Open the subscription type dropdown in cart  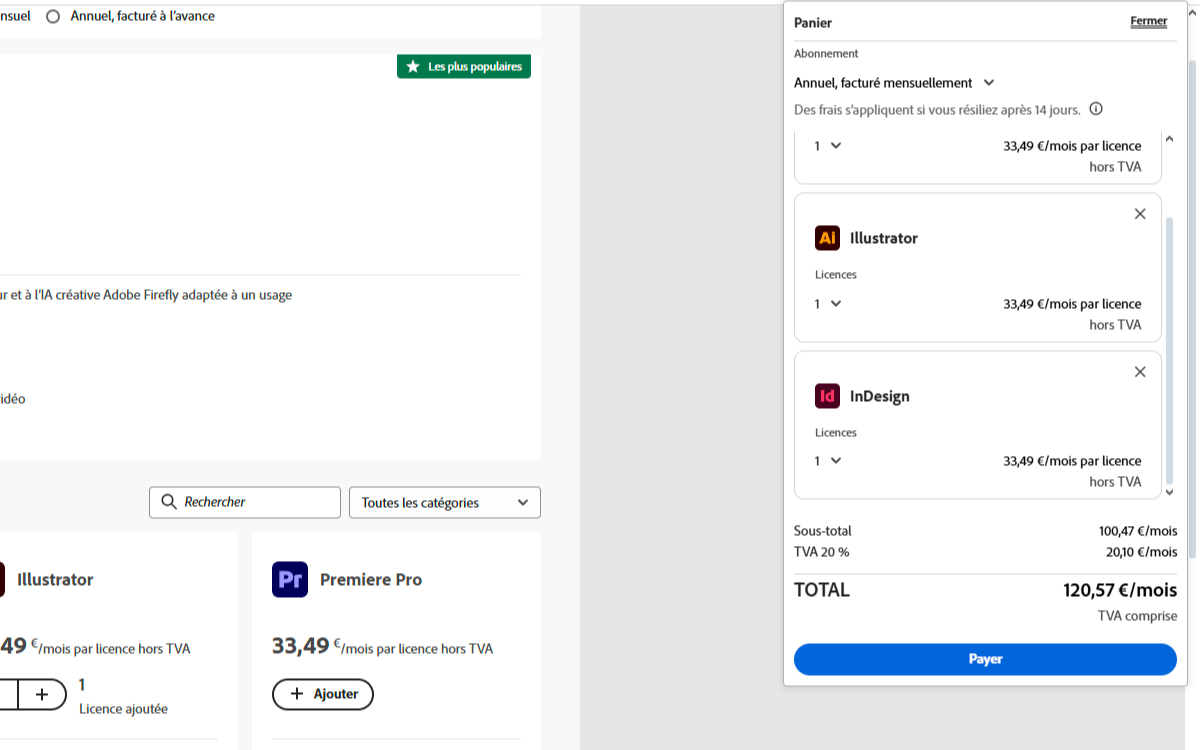pyautogui.click(x=894, y=83)
